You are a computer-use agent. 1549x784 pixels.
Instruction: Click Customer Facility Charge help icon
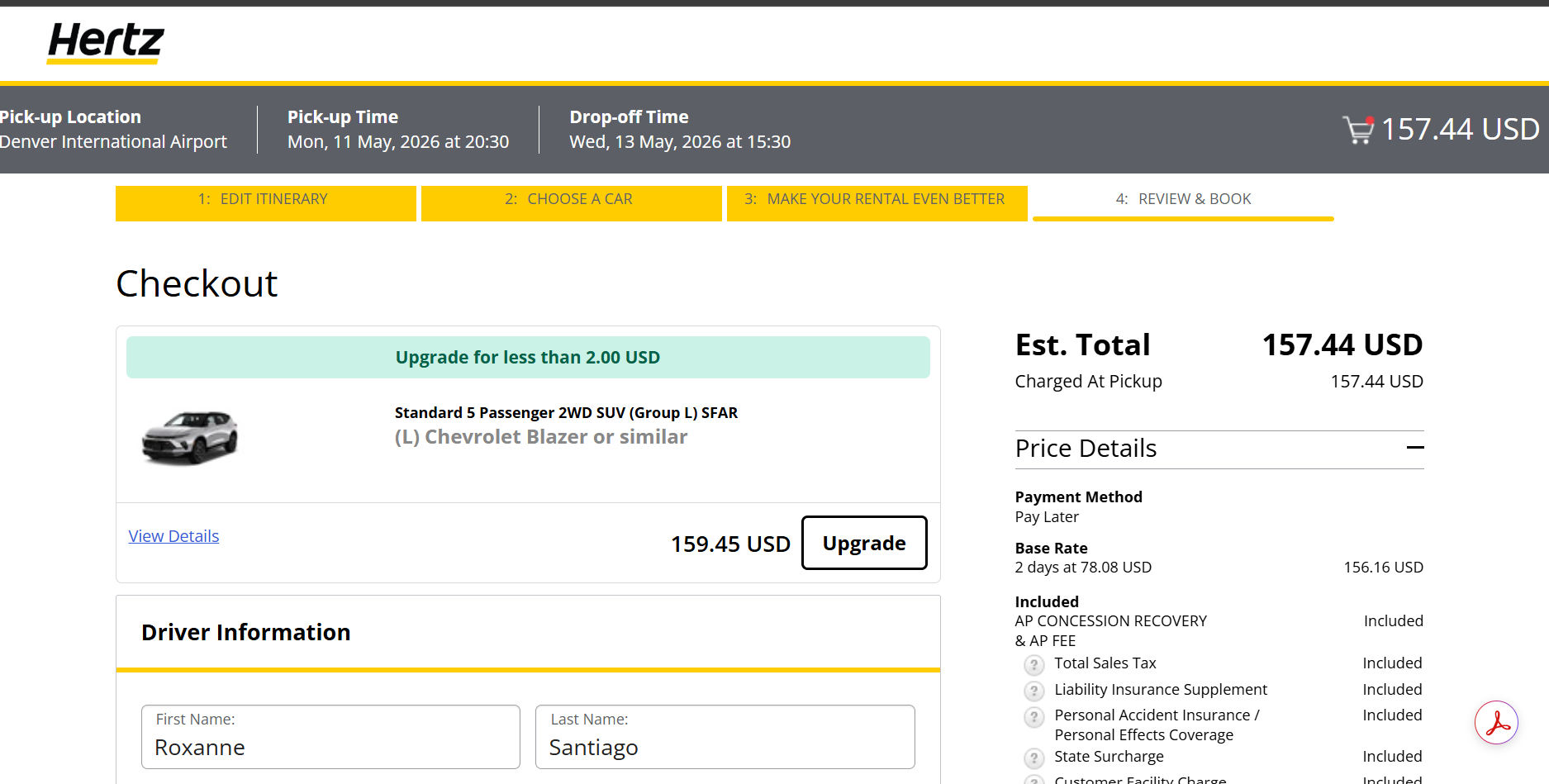click(x=1033, y=779)
